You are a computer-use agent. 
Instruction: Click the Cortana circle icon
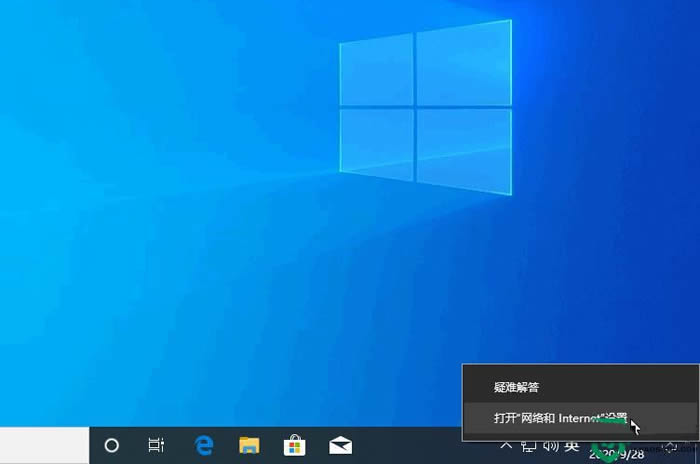[112, 445]
